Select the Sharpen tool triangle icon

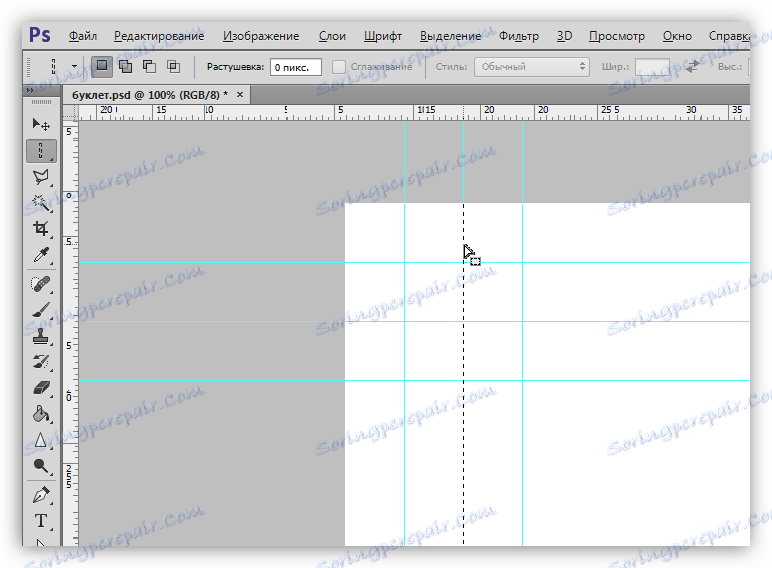[x=41, y=440]
